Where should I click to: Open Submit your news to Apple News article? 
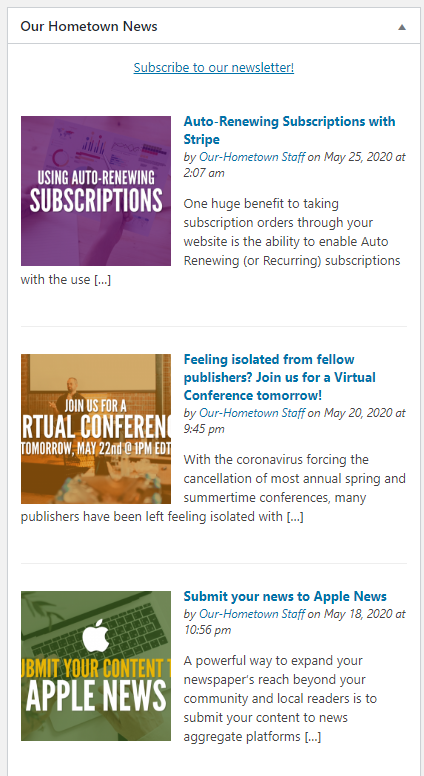pyautogui.click(x=285, y=596)
